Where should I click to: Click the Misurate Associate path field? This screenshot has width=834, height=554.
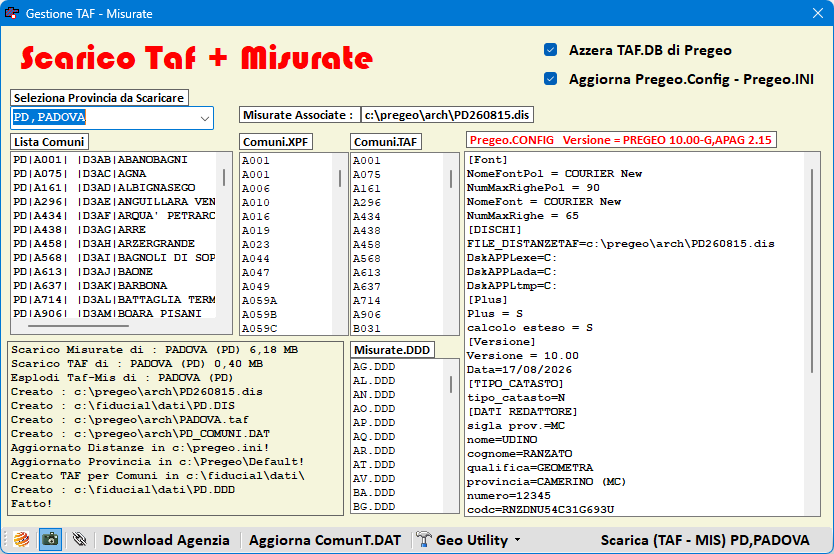point(447,115)
